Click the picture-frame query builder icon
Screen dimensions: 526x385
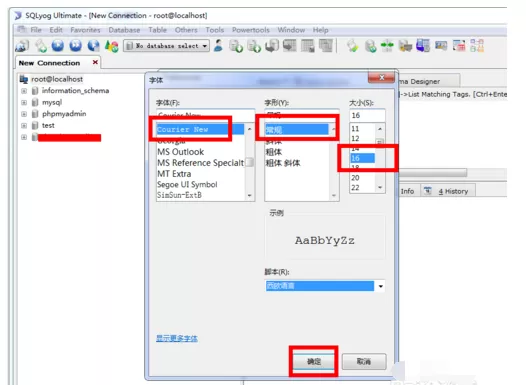click(441, 45)
